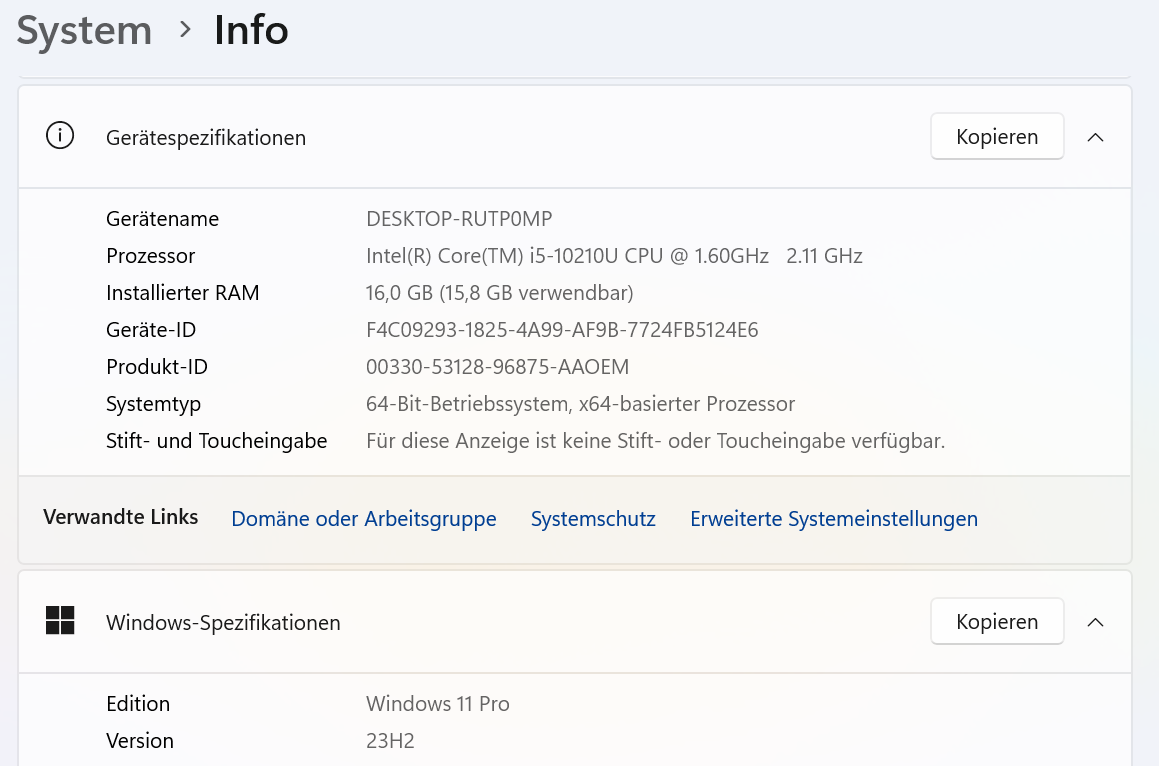Click the Windows logo beside Windows-Spezifikationen
Image resolution: width=1159 pixels, height=766 pixels.
pyautogui.click(x=60, y=620)
